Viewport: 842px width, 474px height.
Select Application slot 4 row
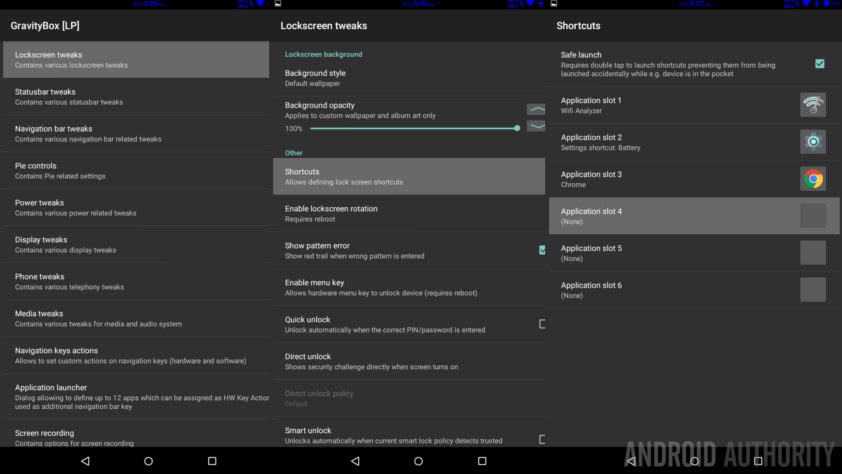click(695, 216)
